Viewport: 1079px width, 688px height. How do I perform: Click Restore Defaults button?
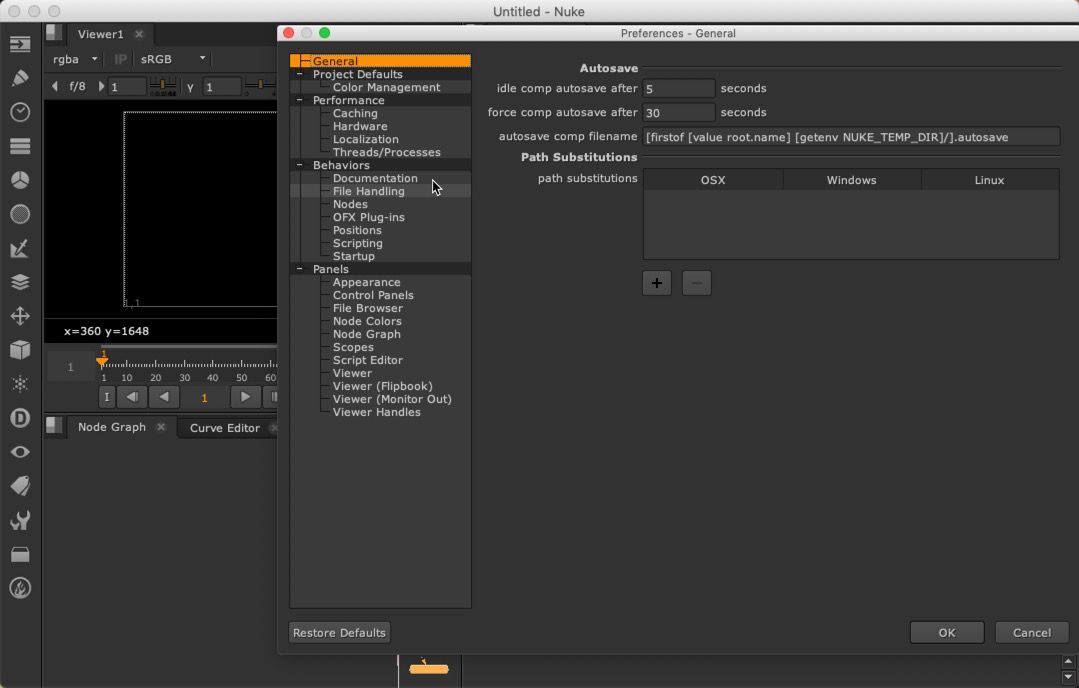pos(339,632)
